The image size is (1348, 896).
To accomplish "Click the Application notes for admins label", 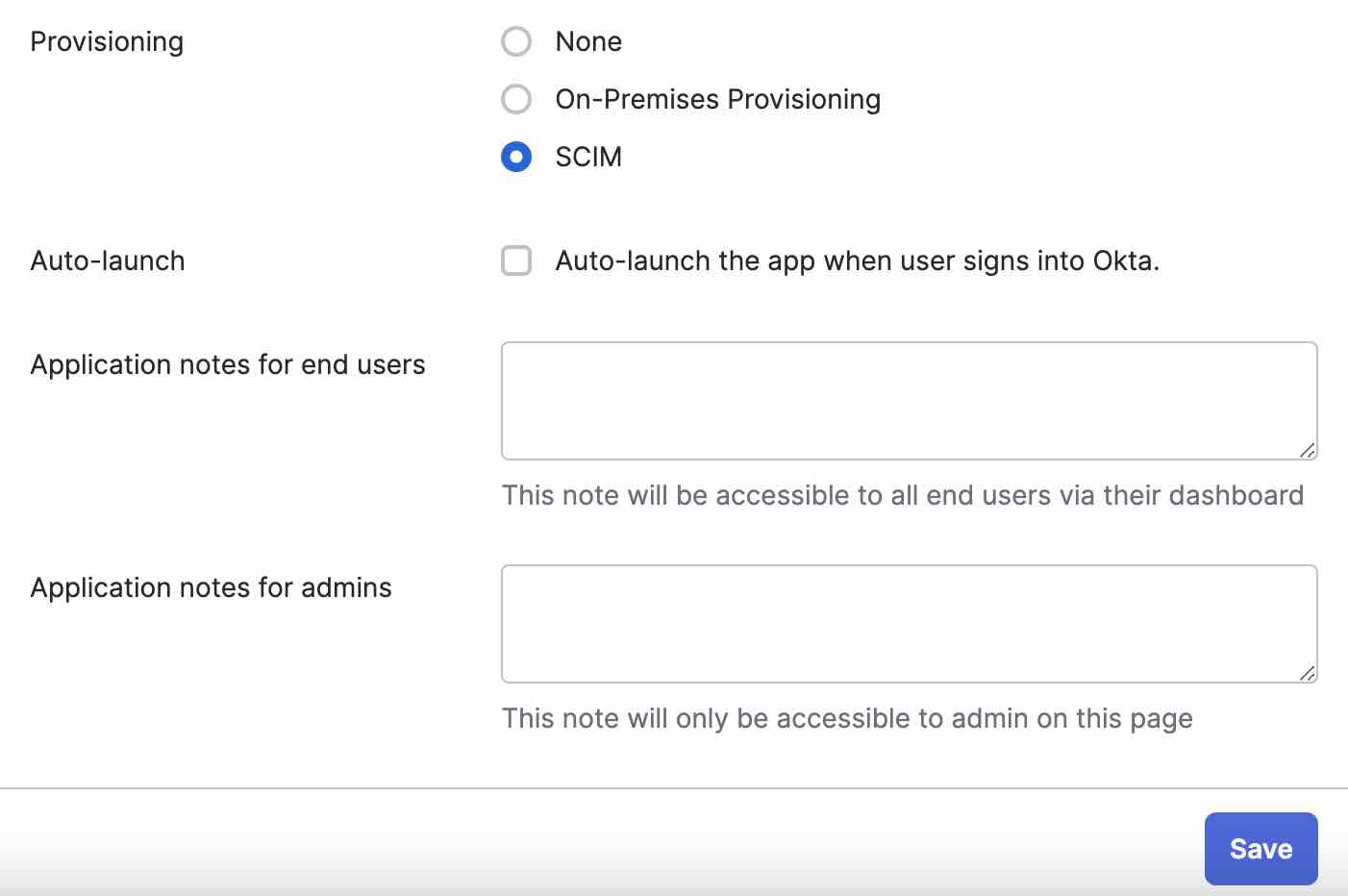I will [211, 587].
